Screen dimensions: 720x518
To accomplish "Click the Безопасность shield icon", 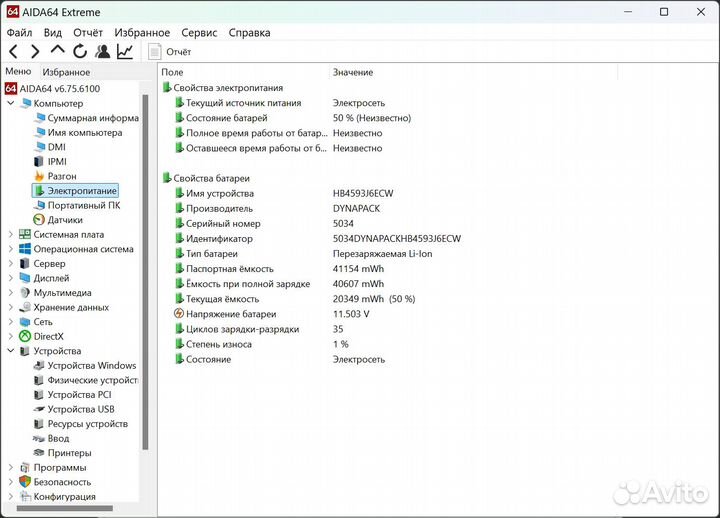I will point(25,482).
